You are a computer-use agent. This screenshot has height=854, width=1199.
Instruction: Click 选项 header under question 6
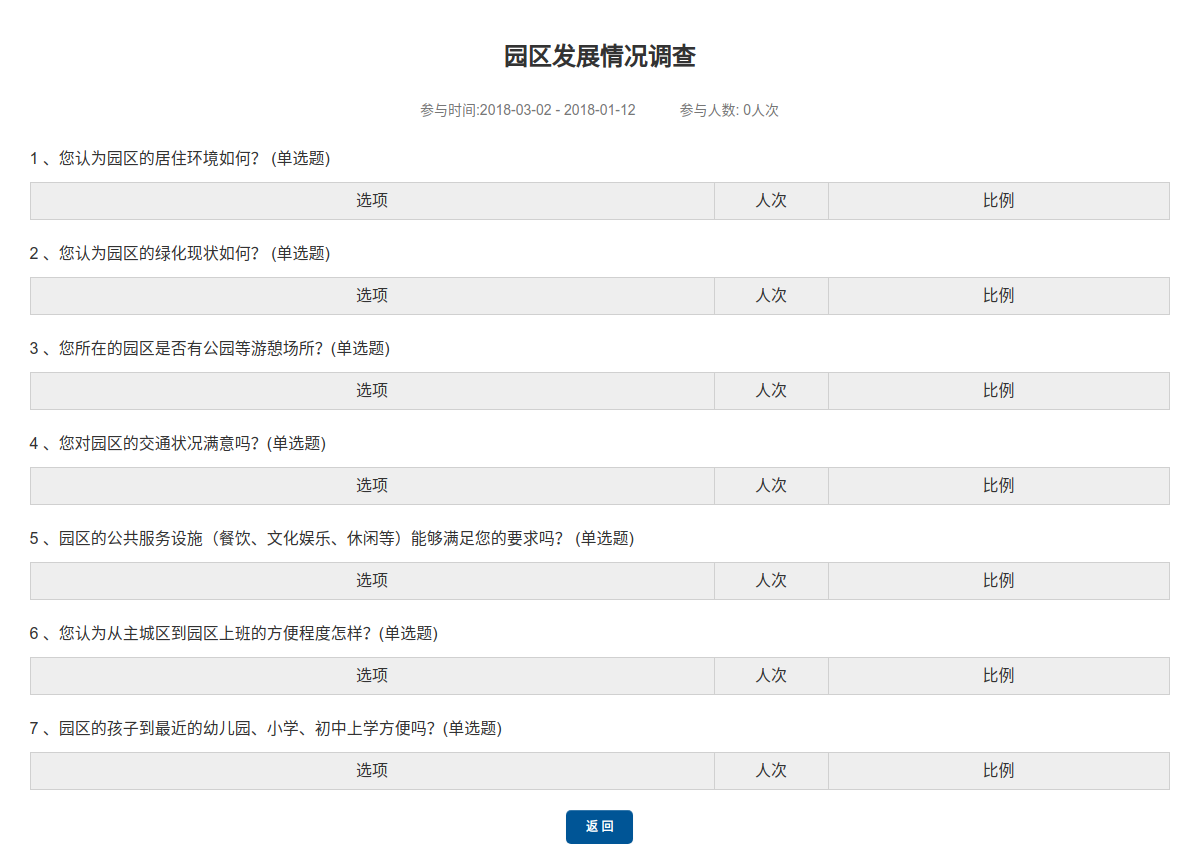click(x=372, y=676)
